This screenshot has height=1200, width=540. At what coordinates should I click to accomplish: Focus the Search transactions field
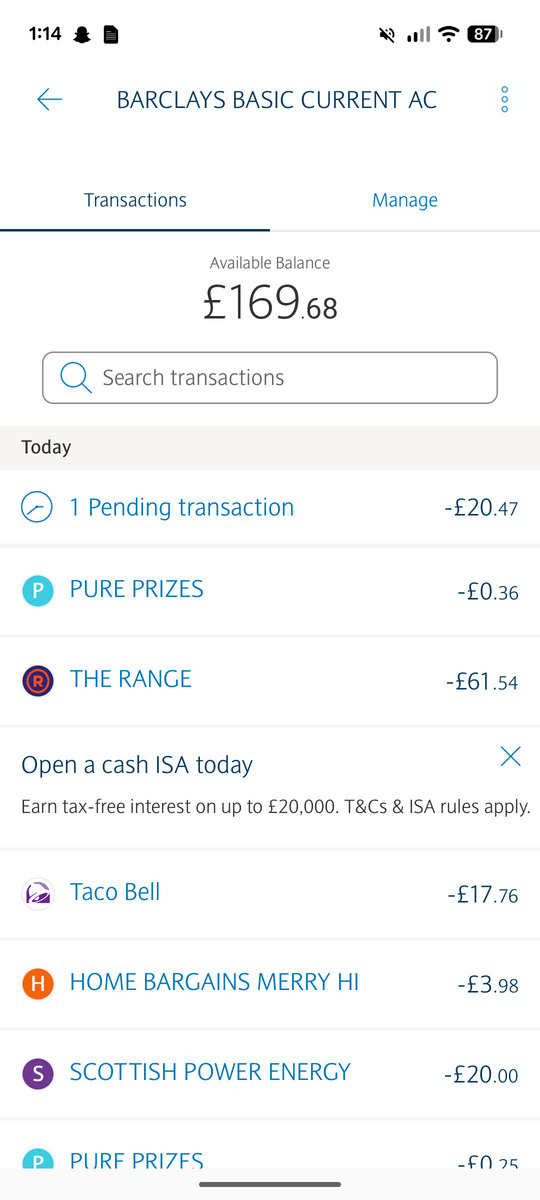(270, 377)
